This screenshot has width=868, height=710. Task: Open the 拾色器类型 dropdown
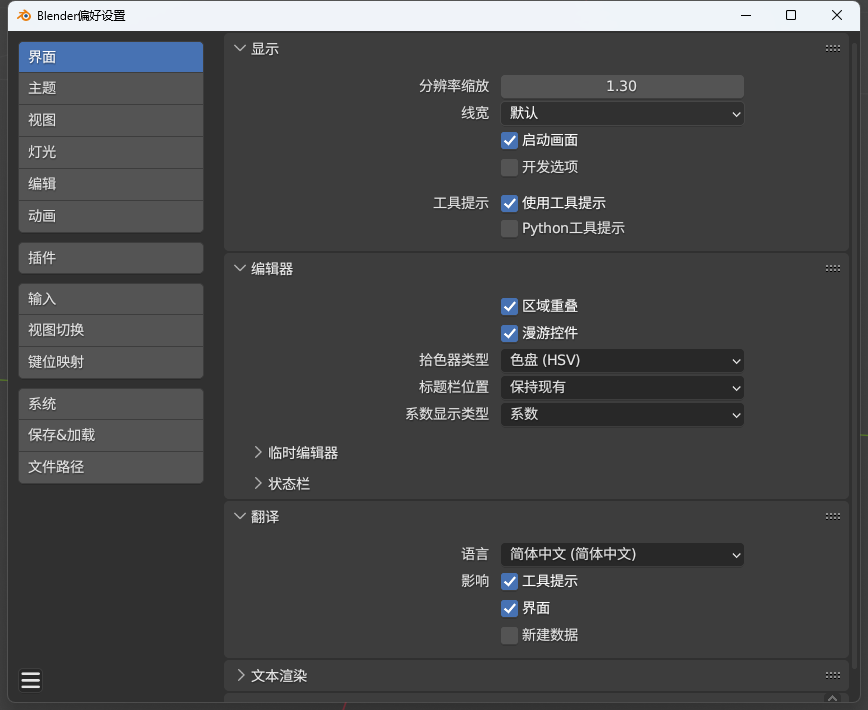coord(622,361)
